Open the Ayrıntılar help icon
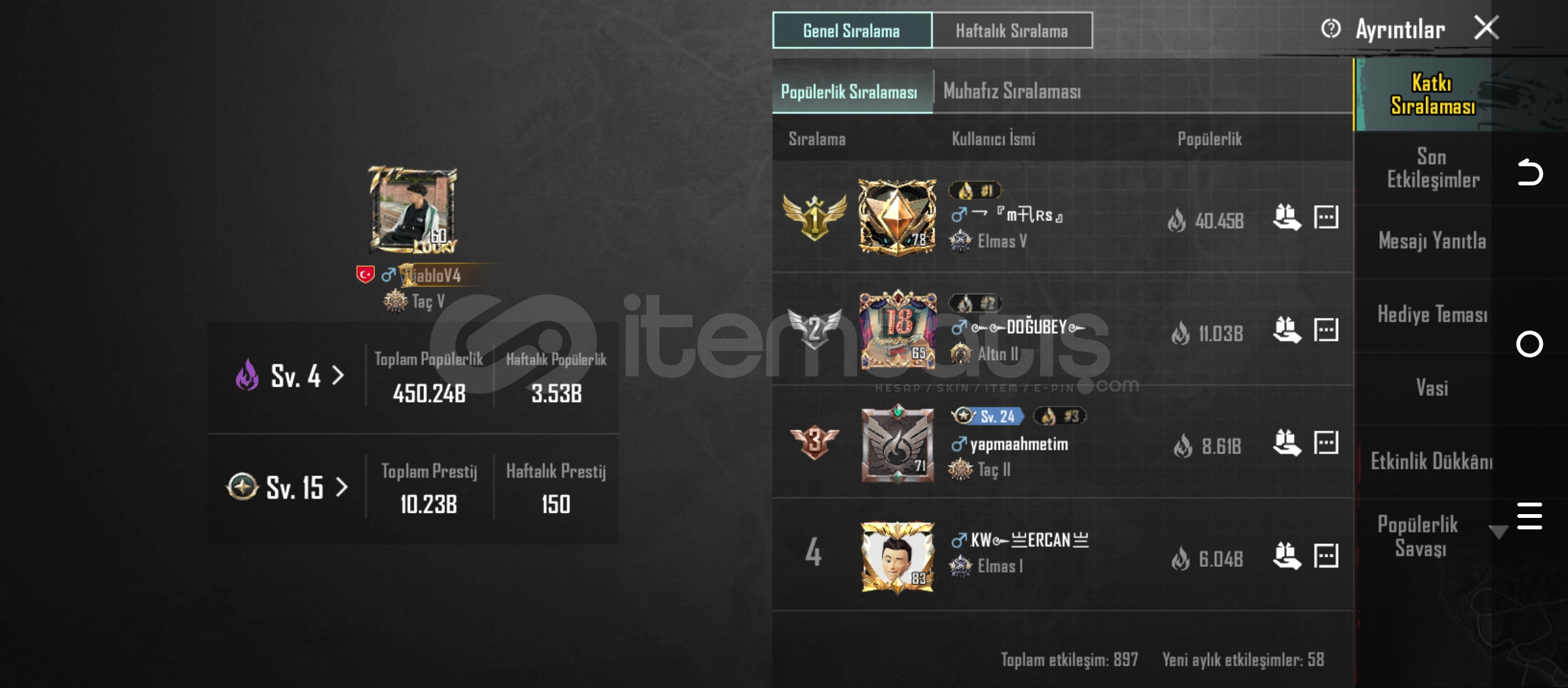Viewport: 1568px width, 688px height. pos(1331,29)
